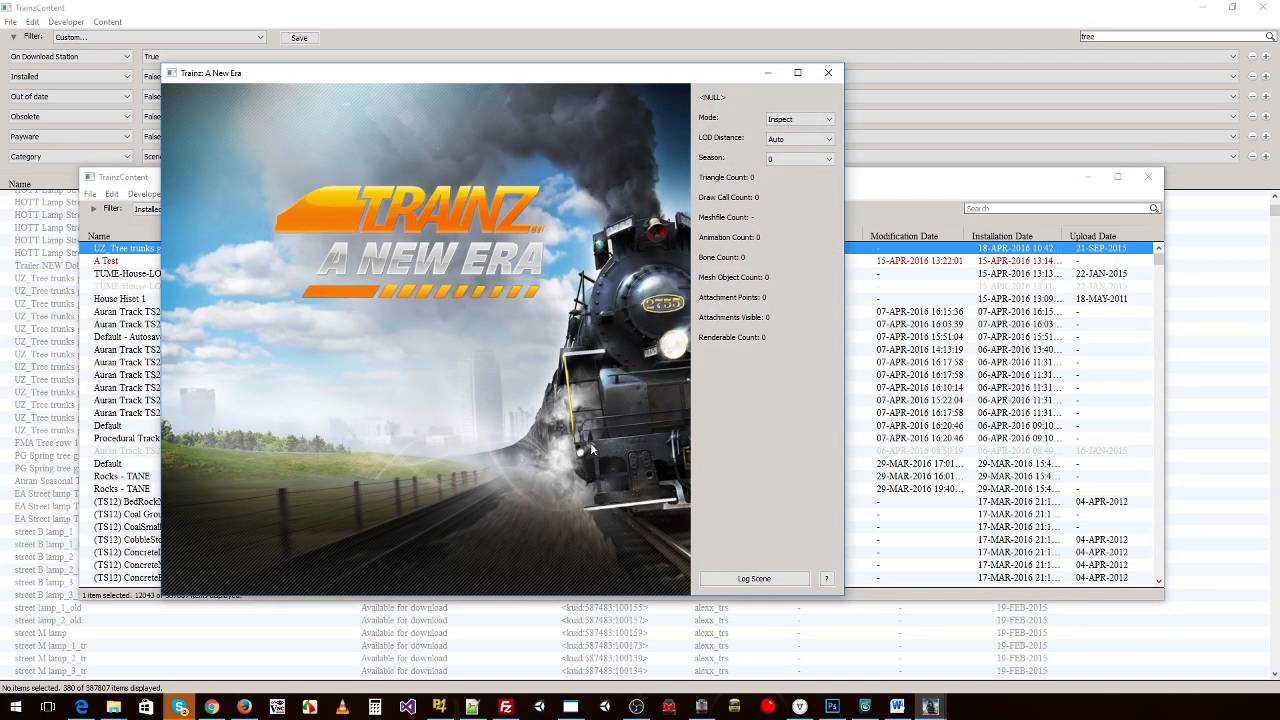
Task: Open the 'Installed' filter type dropdown
Action: click(70, 77)
